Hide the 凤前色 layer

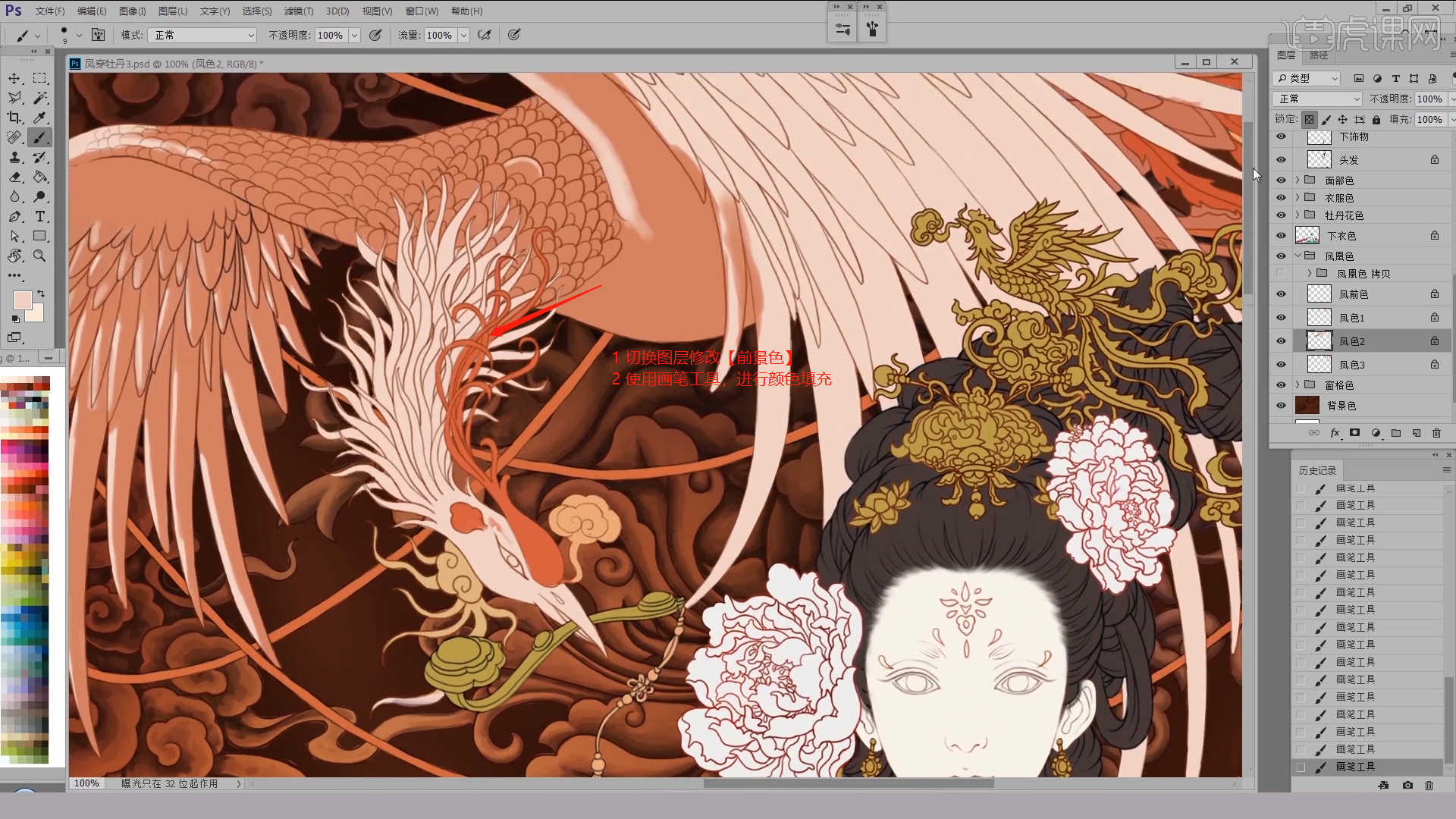tap(1281, 294)
